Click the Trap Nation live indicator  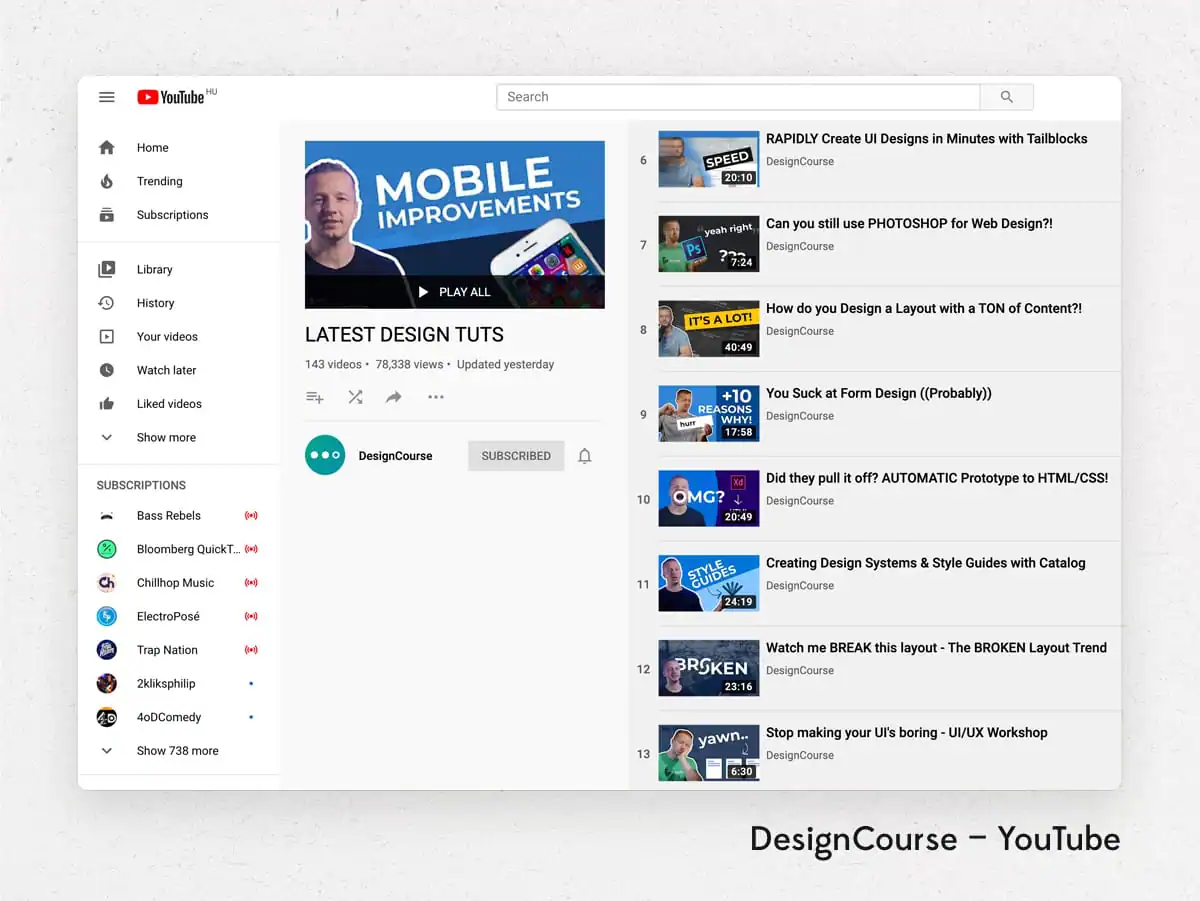point(250,649)
